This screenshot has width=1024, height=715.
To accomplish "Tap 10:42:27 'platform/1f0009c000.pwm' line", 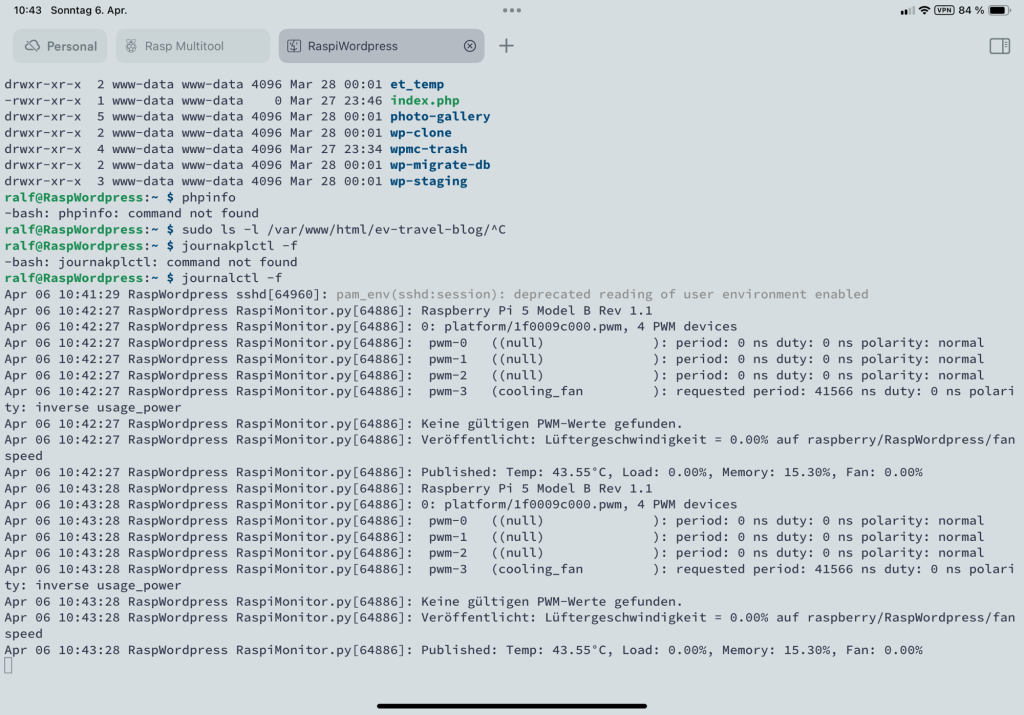I will (x=370, y=326).
